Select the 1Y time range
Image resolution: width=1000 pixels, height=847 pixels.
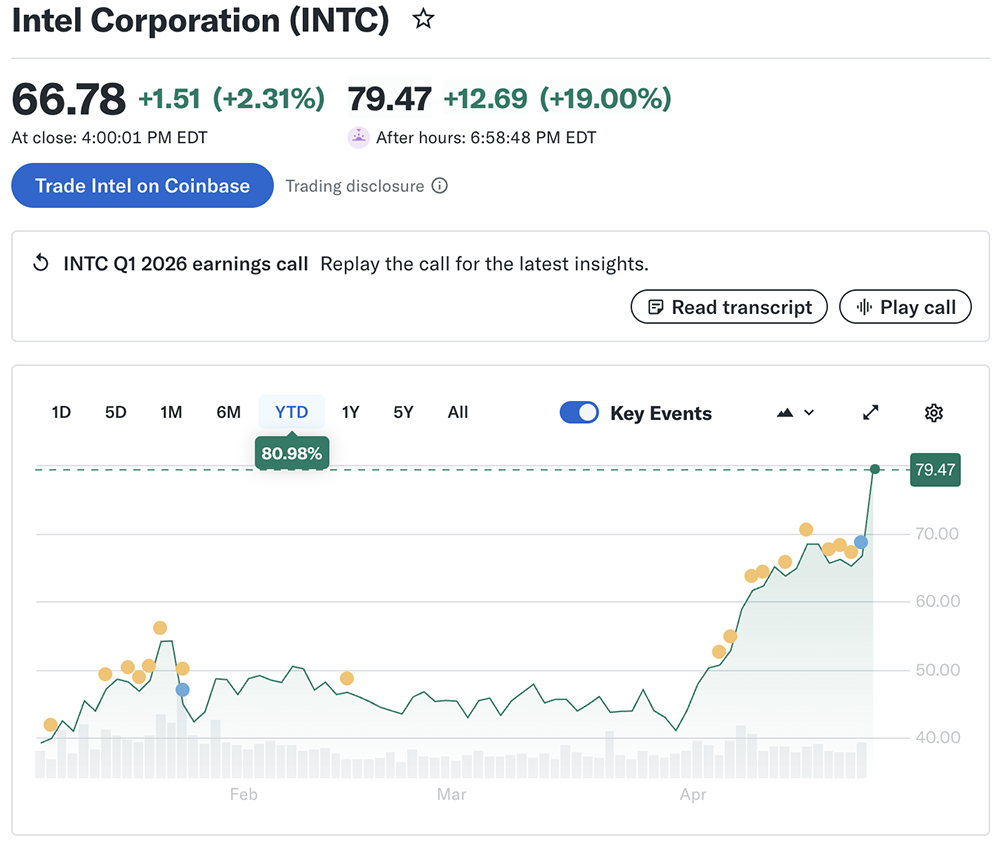tap(350, 412)
